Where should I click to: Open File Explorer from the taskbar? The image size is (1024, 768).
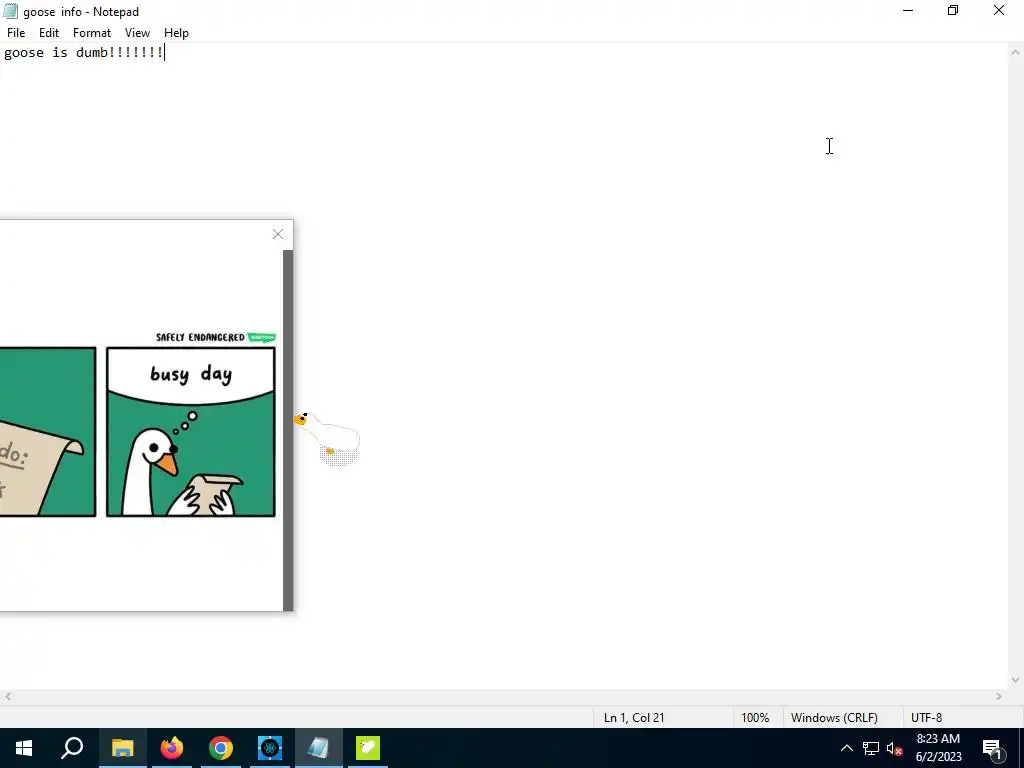point(122,748)
